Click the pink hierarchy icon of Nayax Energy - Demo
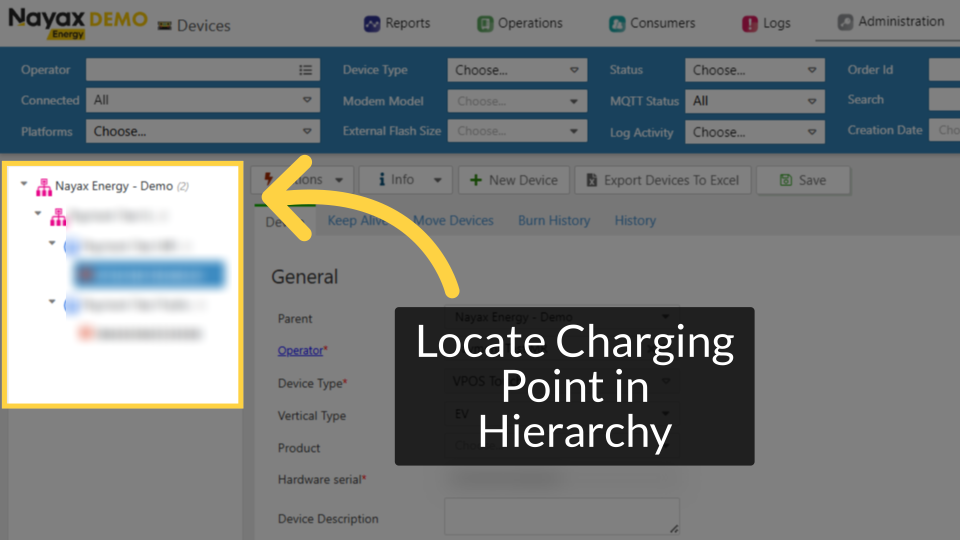Image resolution: width=960 pixels, height=540 pixels. [x=43, y=187]
